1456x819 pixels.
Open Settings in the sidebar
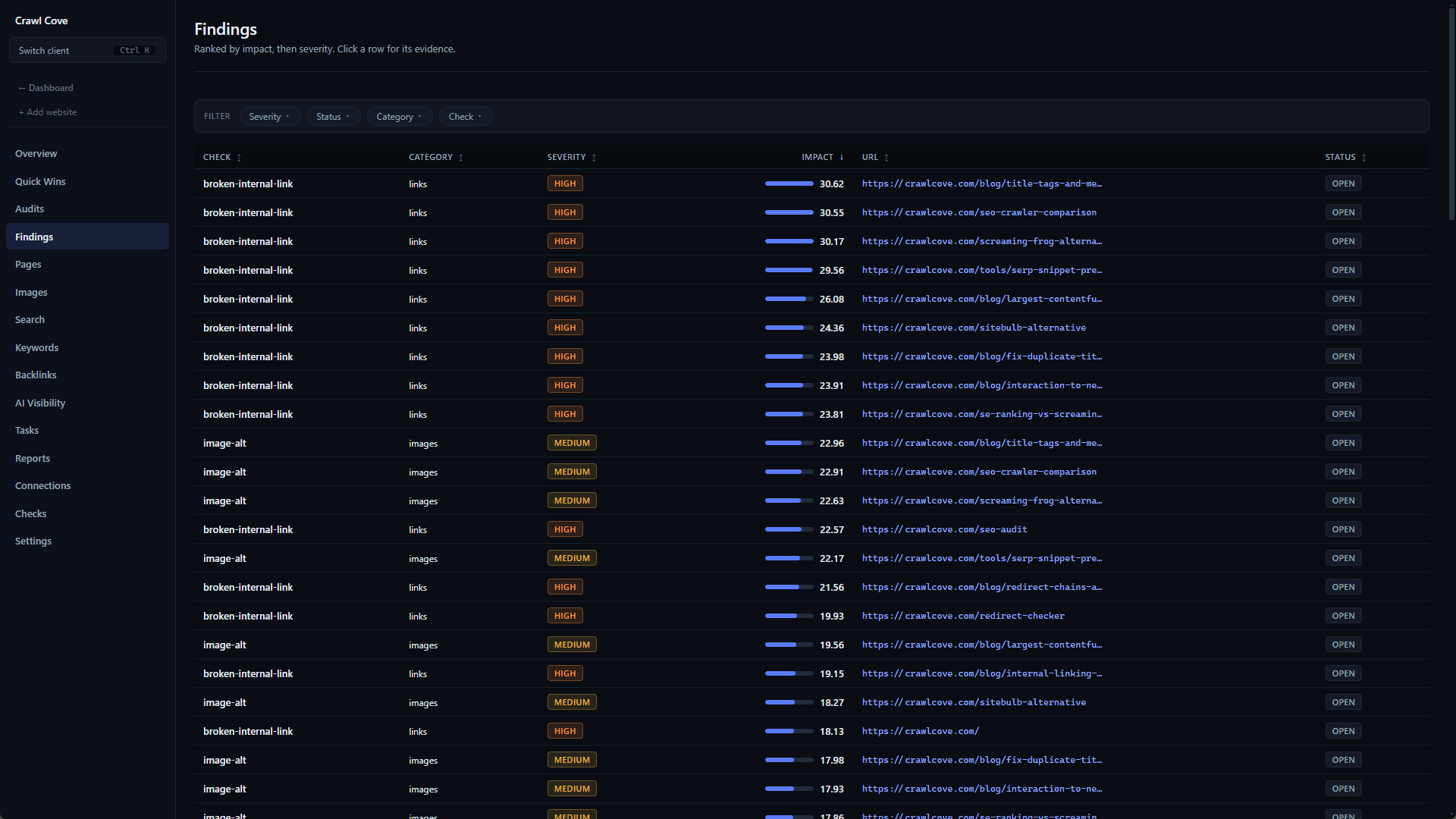[87, 541]
